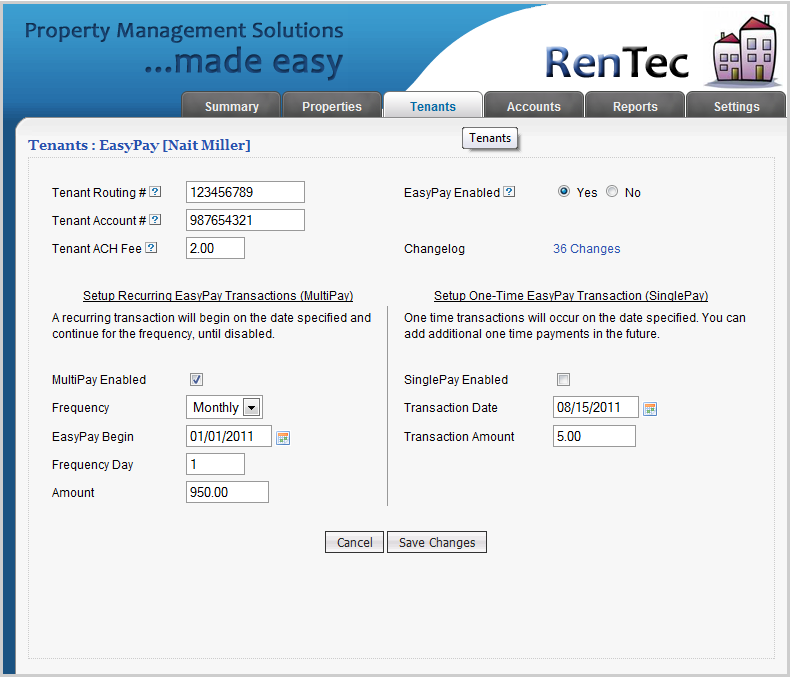
Task: Toggle the MultiPay Enabled checkbox
Action: click(x=196, y=379)
